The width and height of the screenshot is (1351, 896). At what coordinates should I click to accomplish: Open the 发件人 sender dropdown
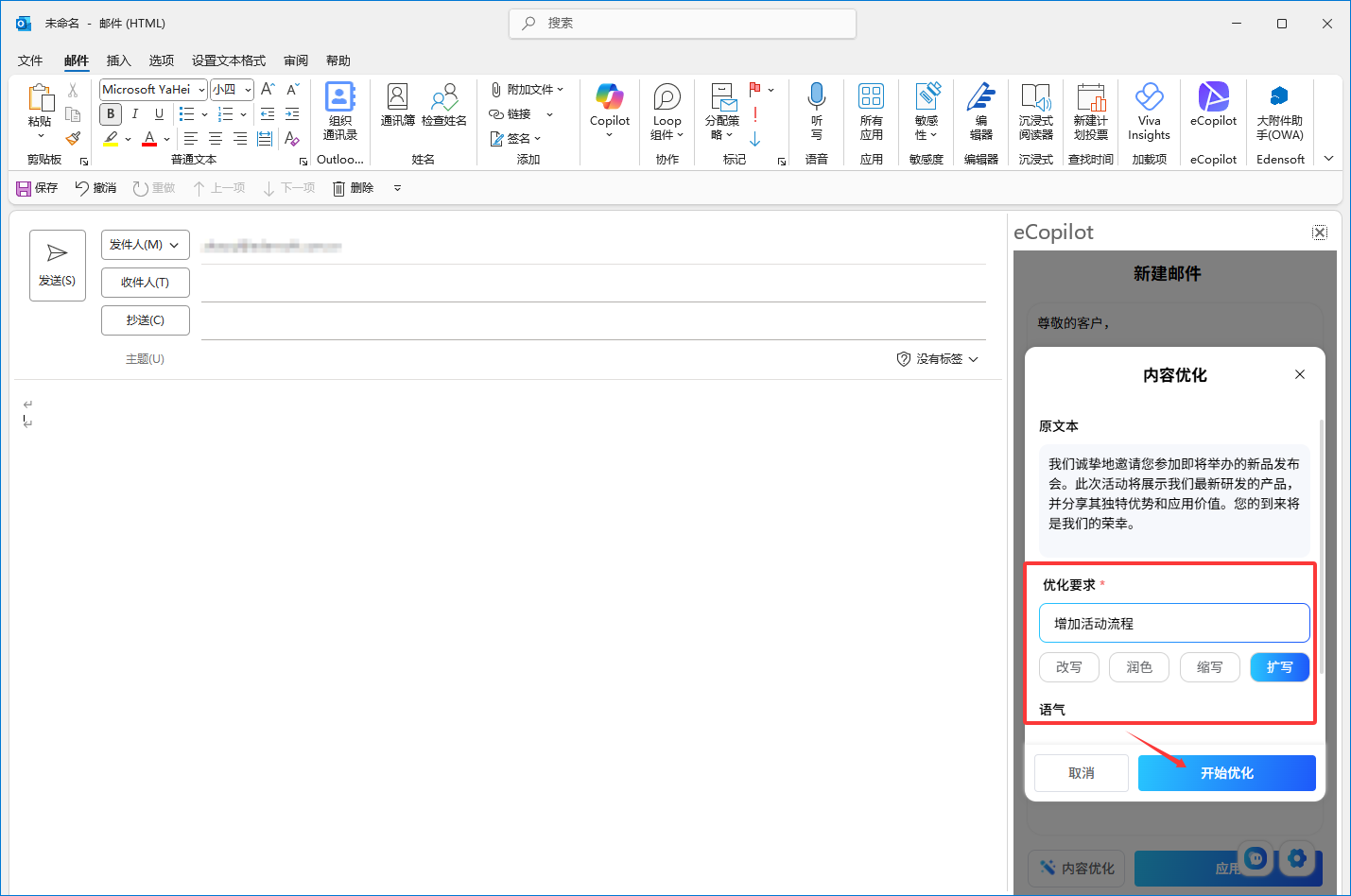[x=145, y=245]
